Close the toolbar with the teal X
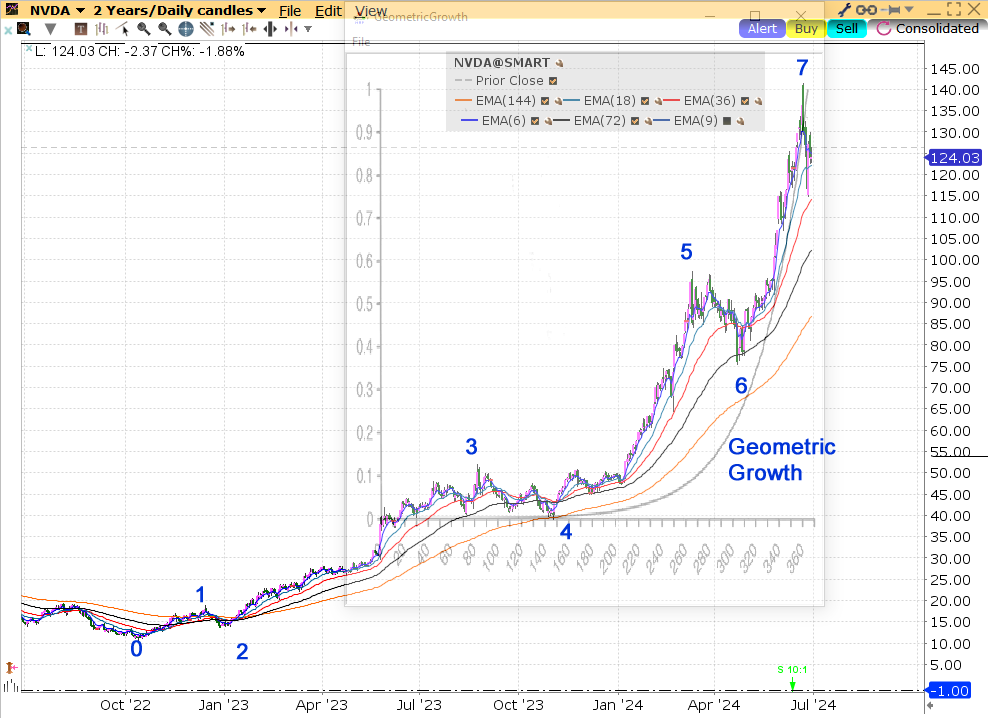 tap(8, 30)
